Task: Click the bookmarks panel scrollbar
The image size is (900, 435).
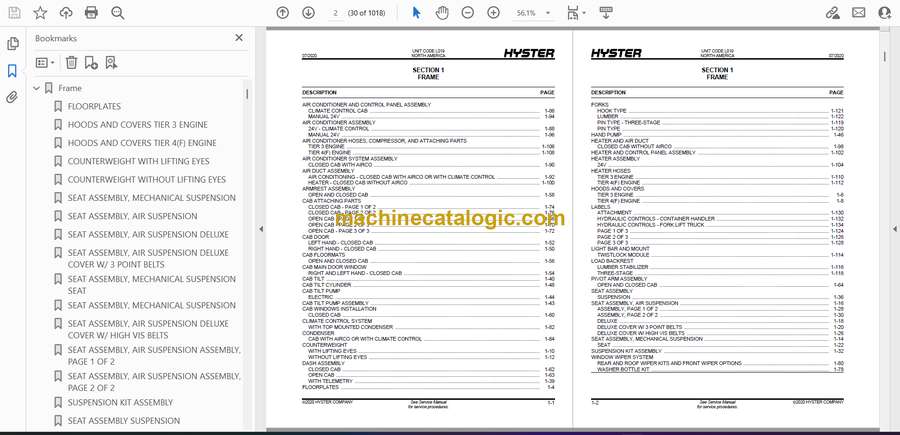Action: pos(247,94)
